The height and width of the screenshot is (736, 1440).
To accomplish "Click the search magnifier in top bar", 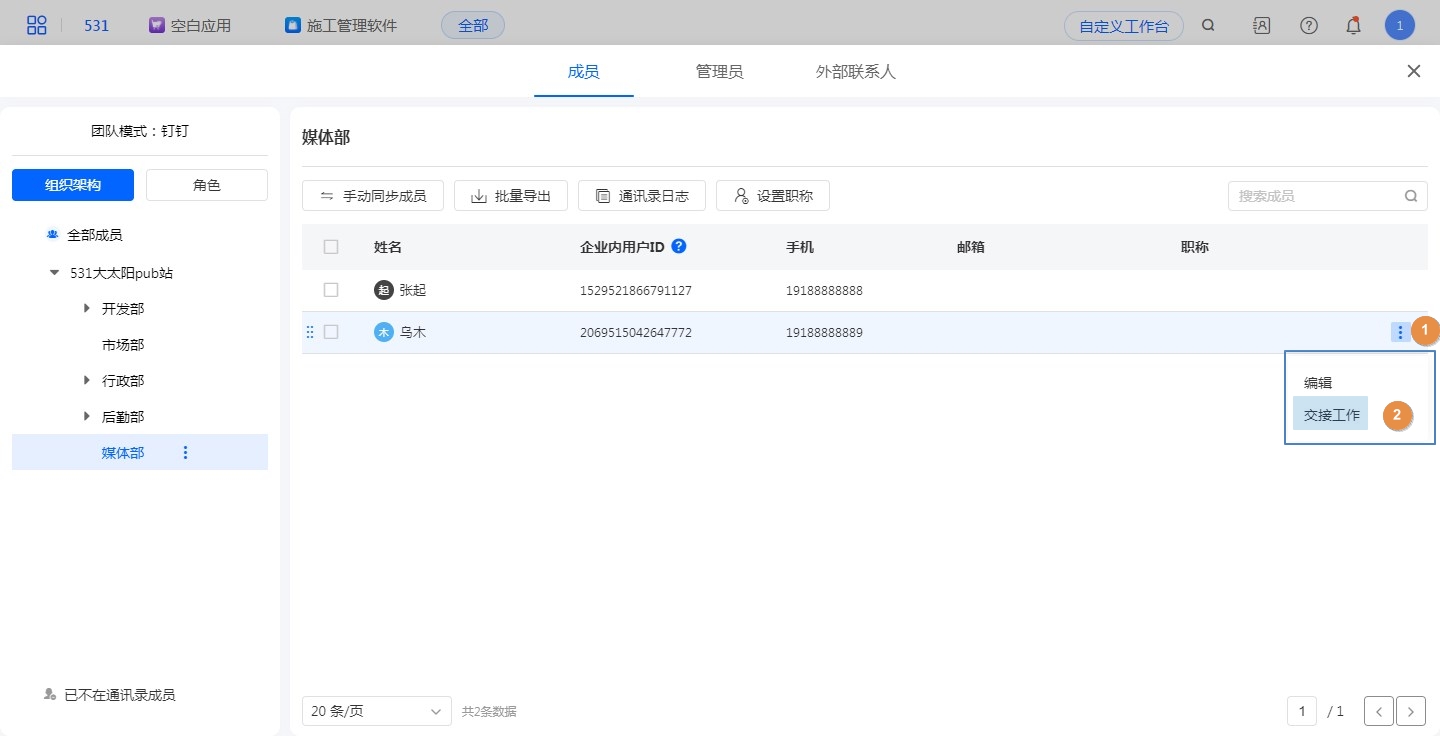I will (1208, 26).
